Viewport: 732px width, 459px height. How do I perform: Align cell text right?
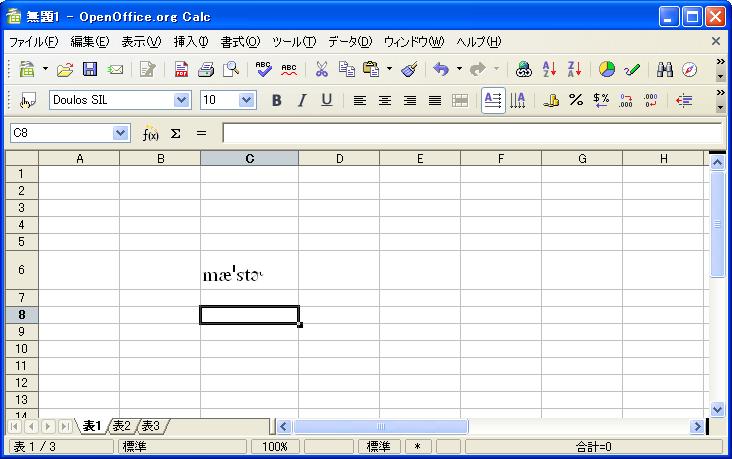410,100
